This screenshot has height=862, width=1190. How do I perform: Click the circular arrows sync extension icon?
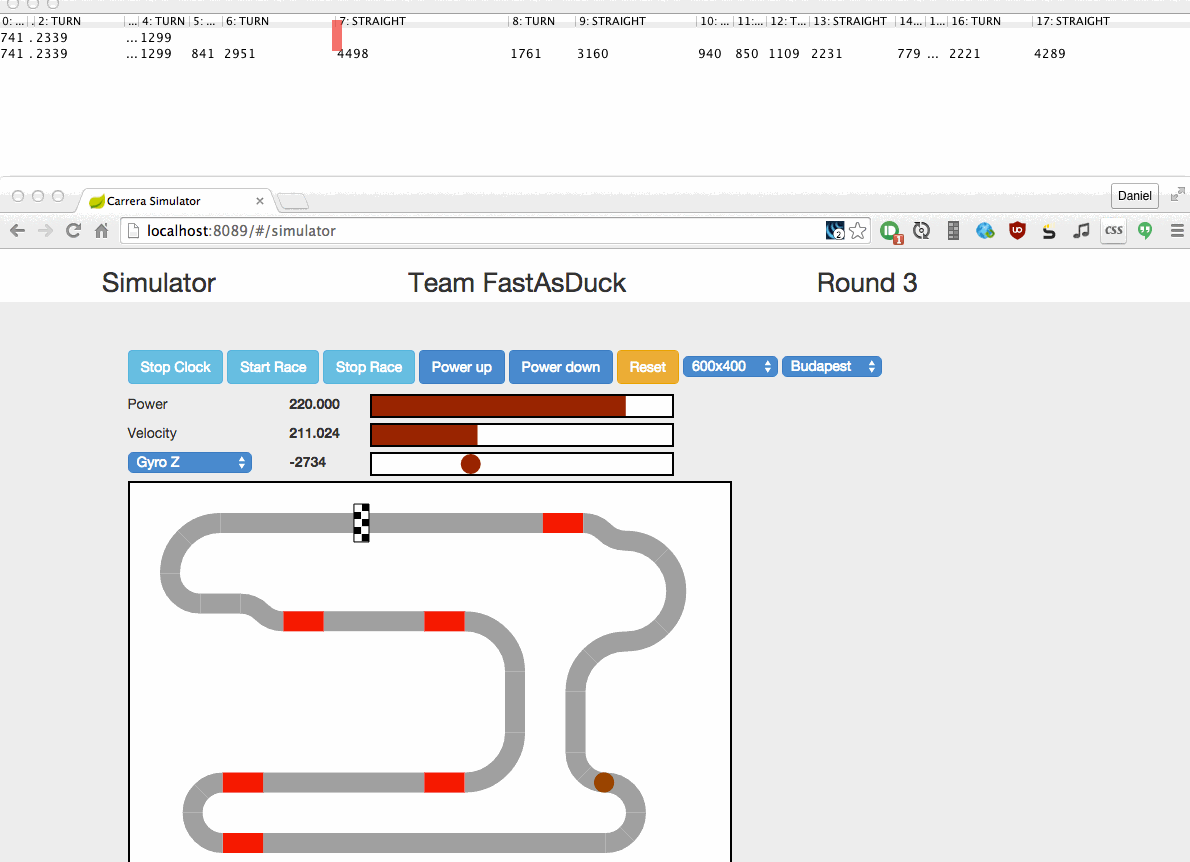[921, 231]
